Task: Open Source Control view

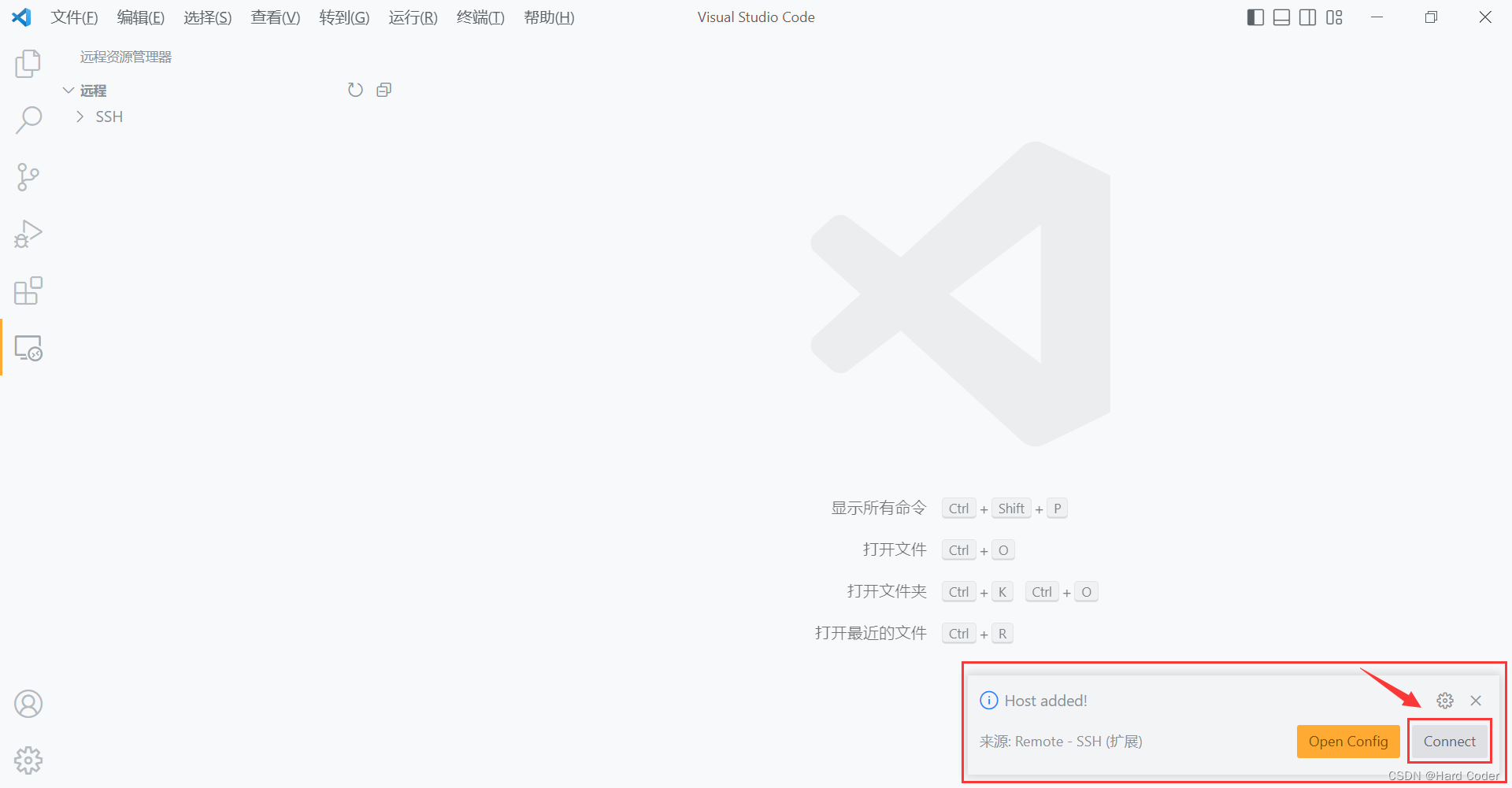Action: click(28, 177)
